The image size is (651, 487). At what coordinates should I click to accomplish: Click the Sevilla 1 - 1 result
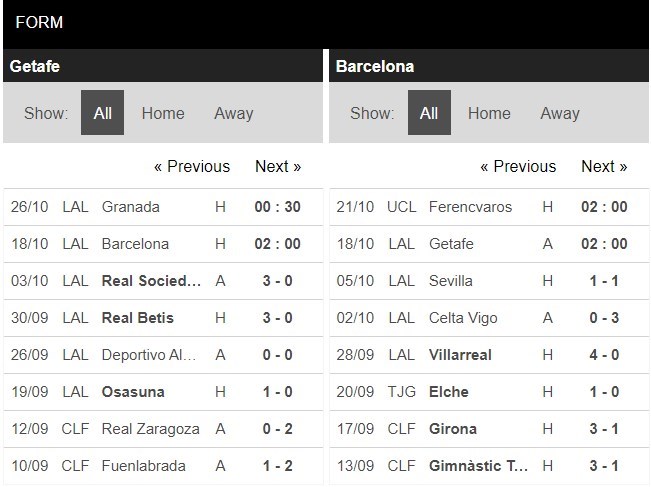tap(604, 281)
